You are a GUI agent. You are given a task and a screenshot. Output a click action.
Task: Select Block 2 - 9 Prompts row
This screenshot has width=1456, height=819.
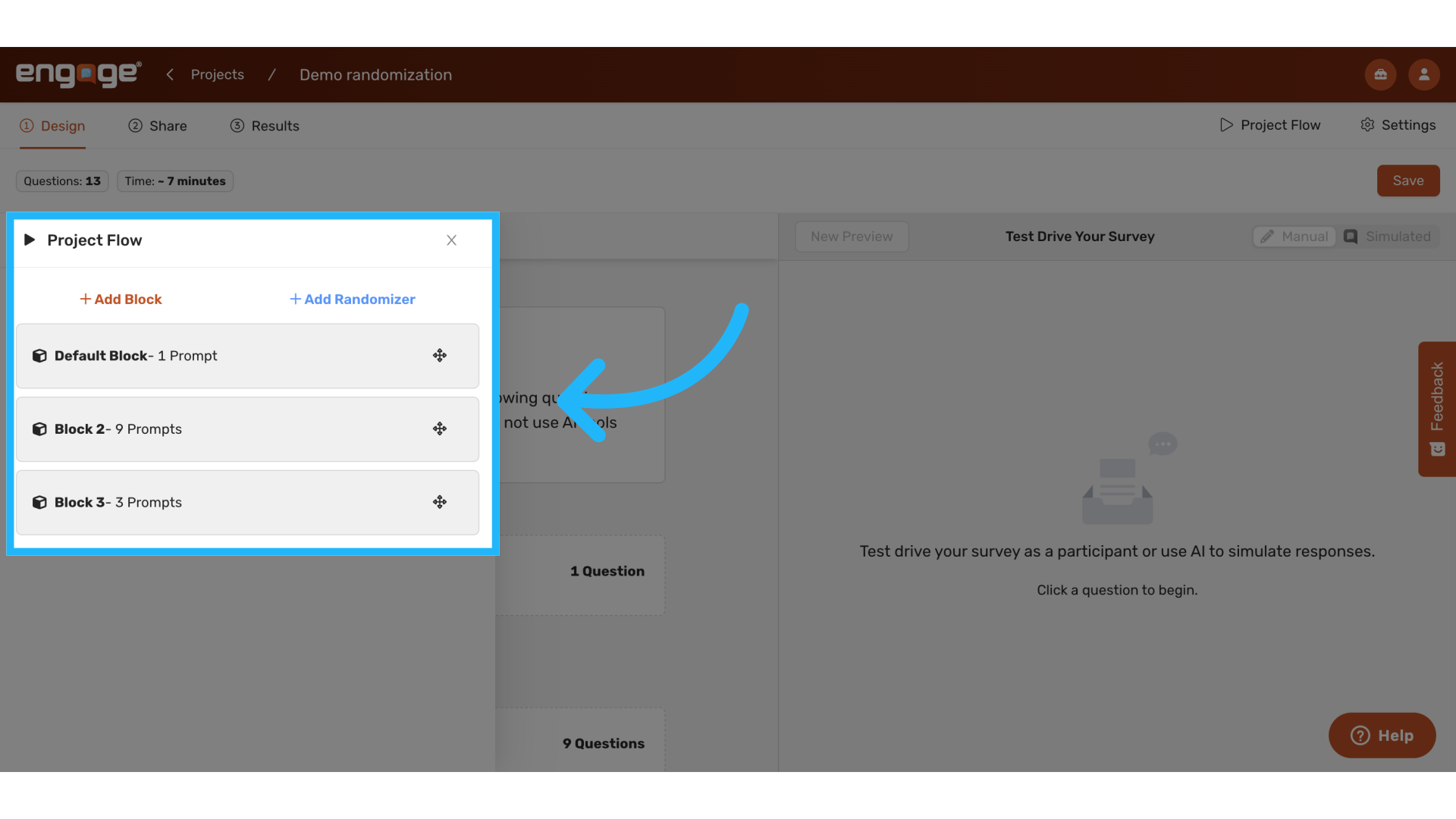(247, 429)
